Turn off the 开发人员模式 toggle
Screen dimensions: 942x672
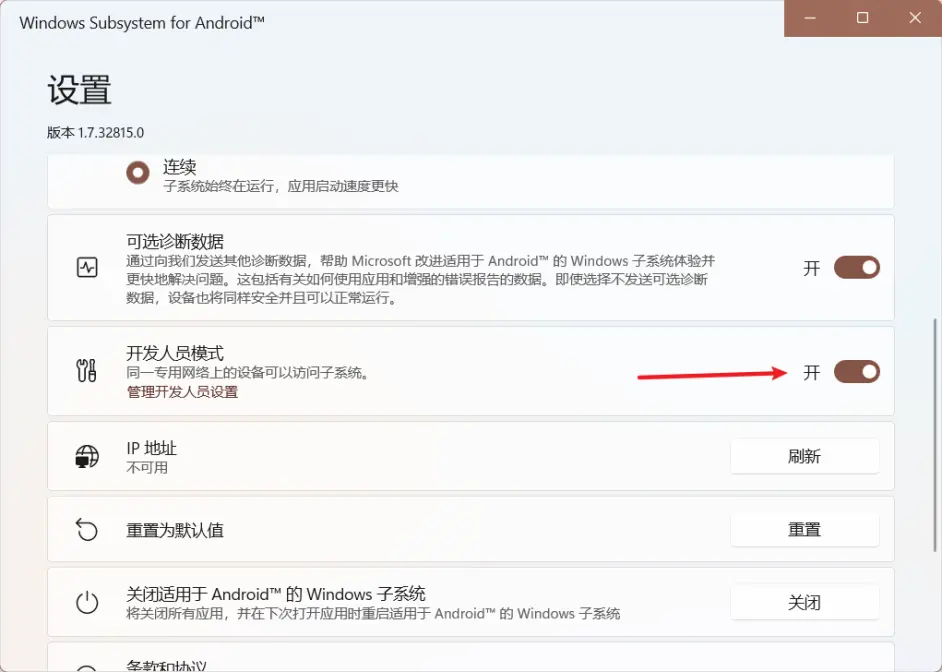click(857, 372)
